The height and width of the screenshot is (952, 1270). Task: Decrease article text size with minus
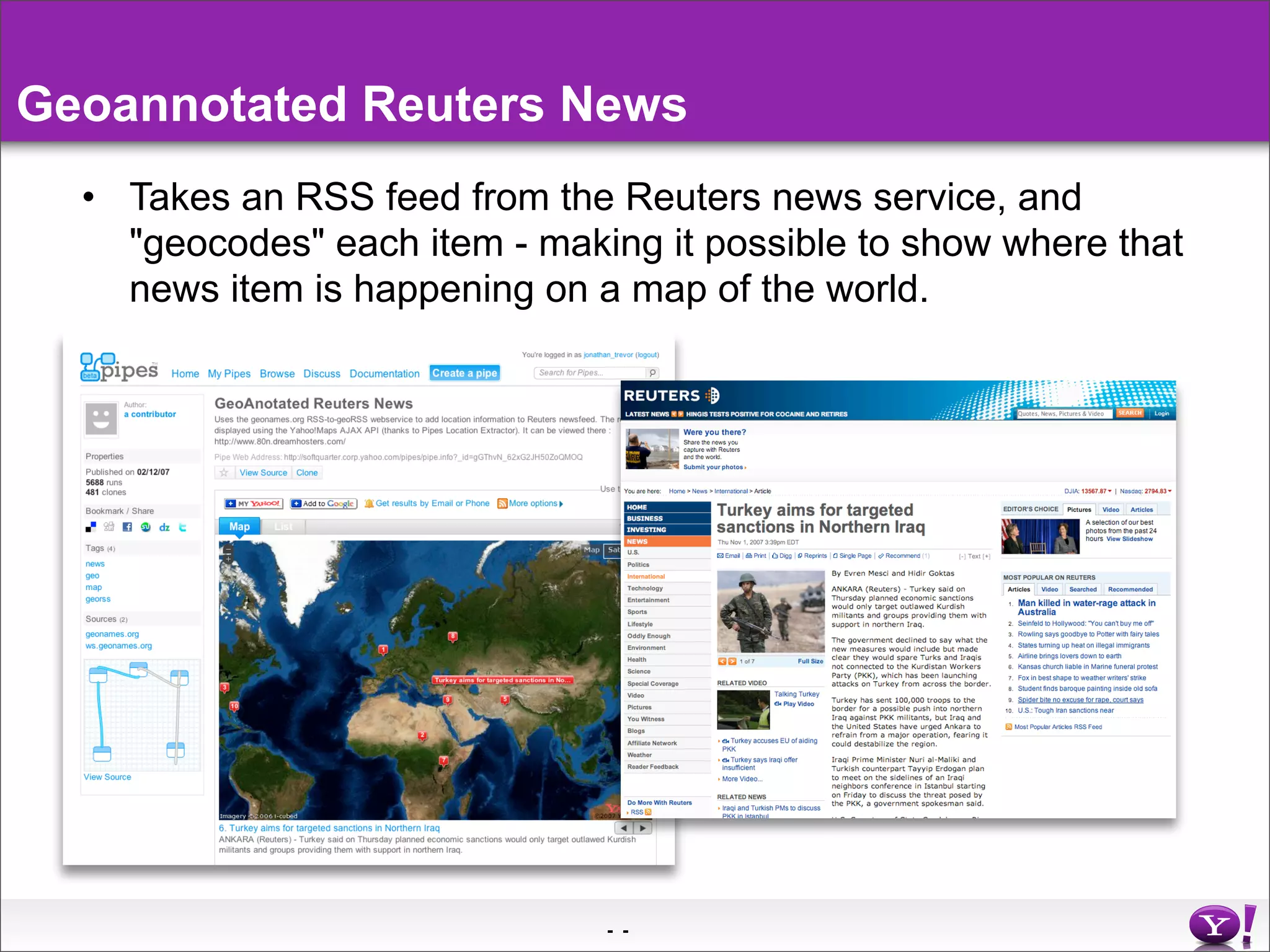962,557
